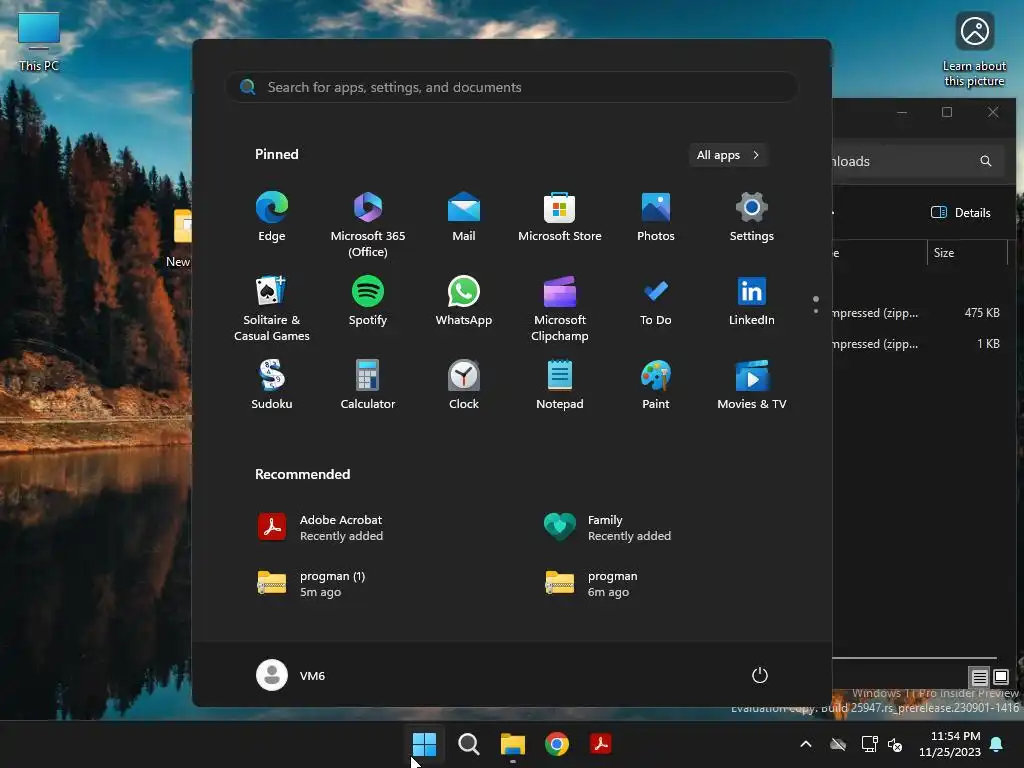Open Edge from pinned apps
This screenshot has height=768, width=1024.
click(272, 217)
